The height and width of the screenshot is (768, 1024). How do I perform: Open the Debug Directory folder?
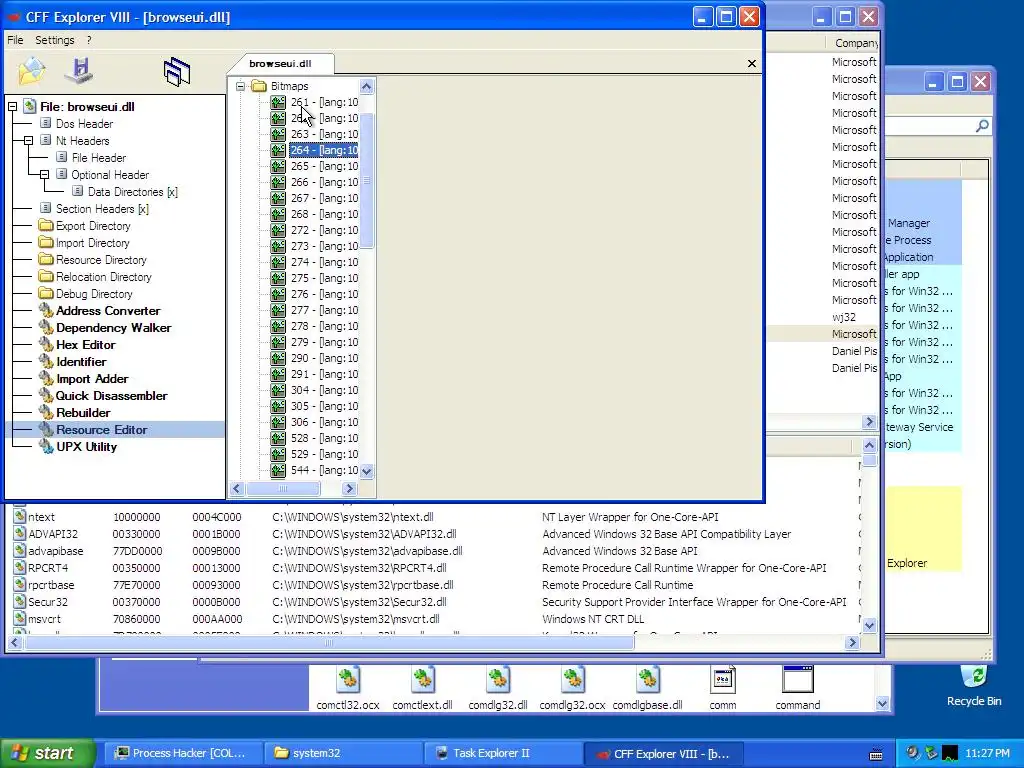93,294
